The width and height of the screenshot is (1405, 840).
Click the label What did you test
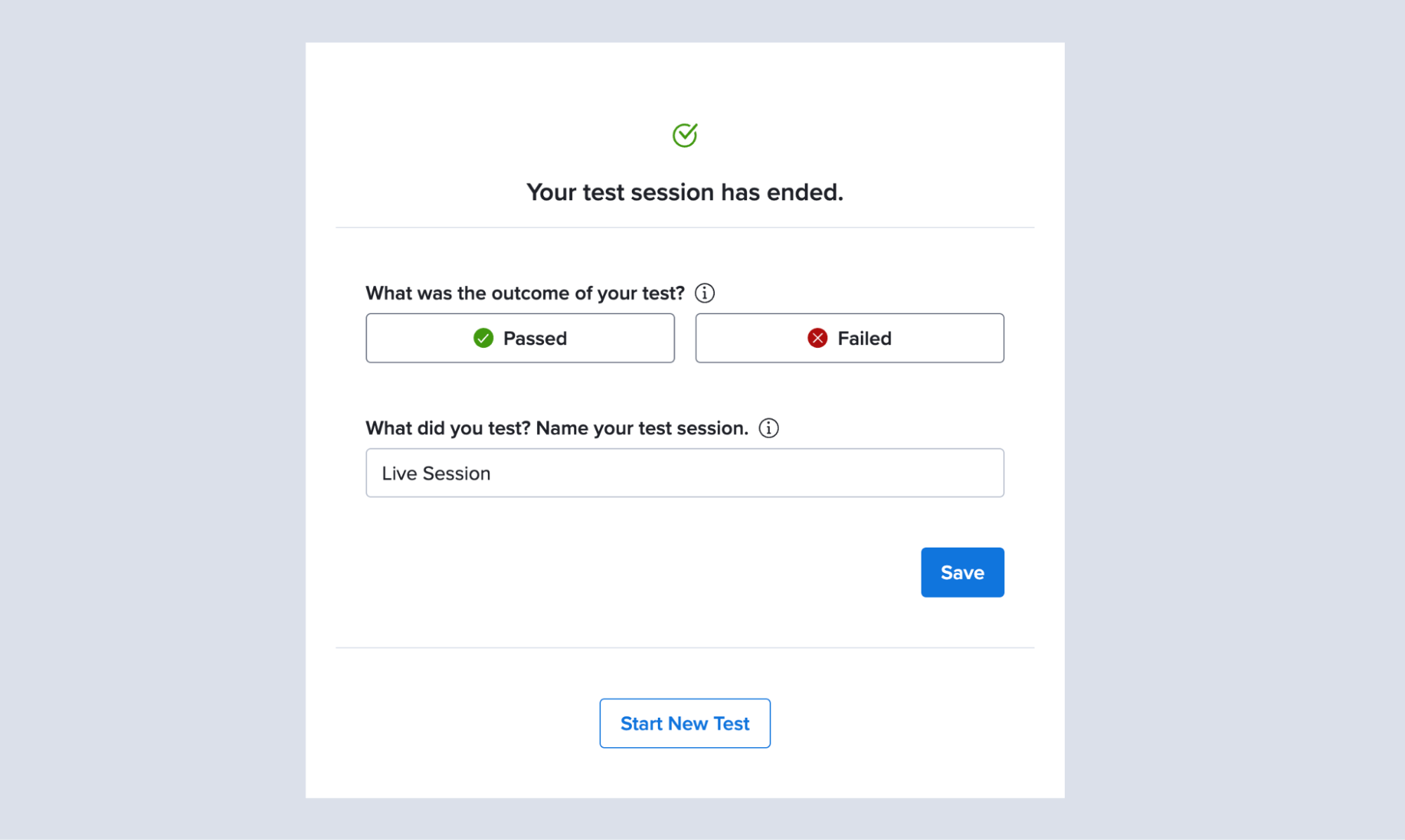(x=448, y=428)
